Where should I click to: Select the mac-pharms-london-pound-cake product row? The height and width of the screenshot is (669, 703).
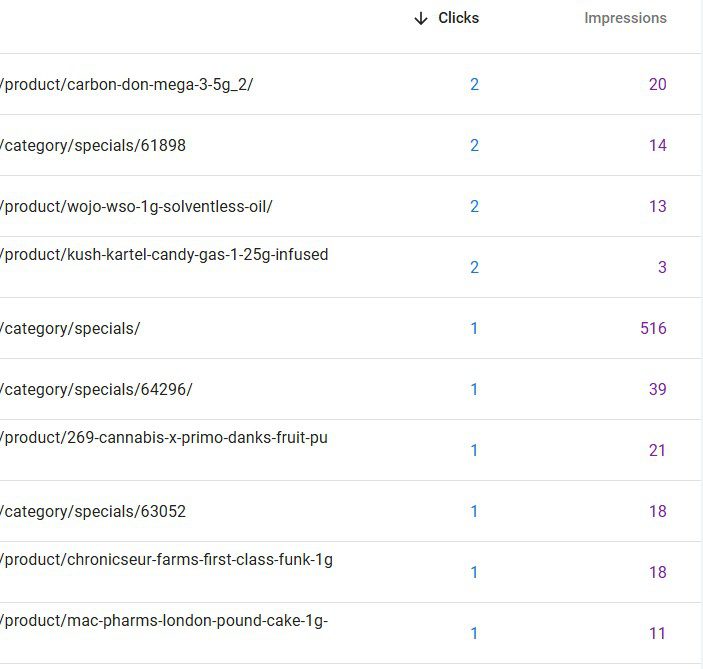[165, 621]
